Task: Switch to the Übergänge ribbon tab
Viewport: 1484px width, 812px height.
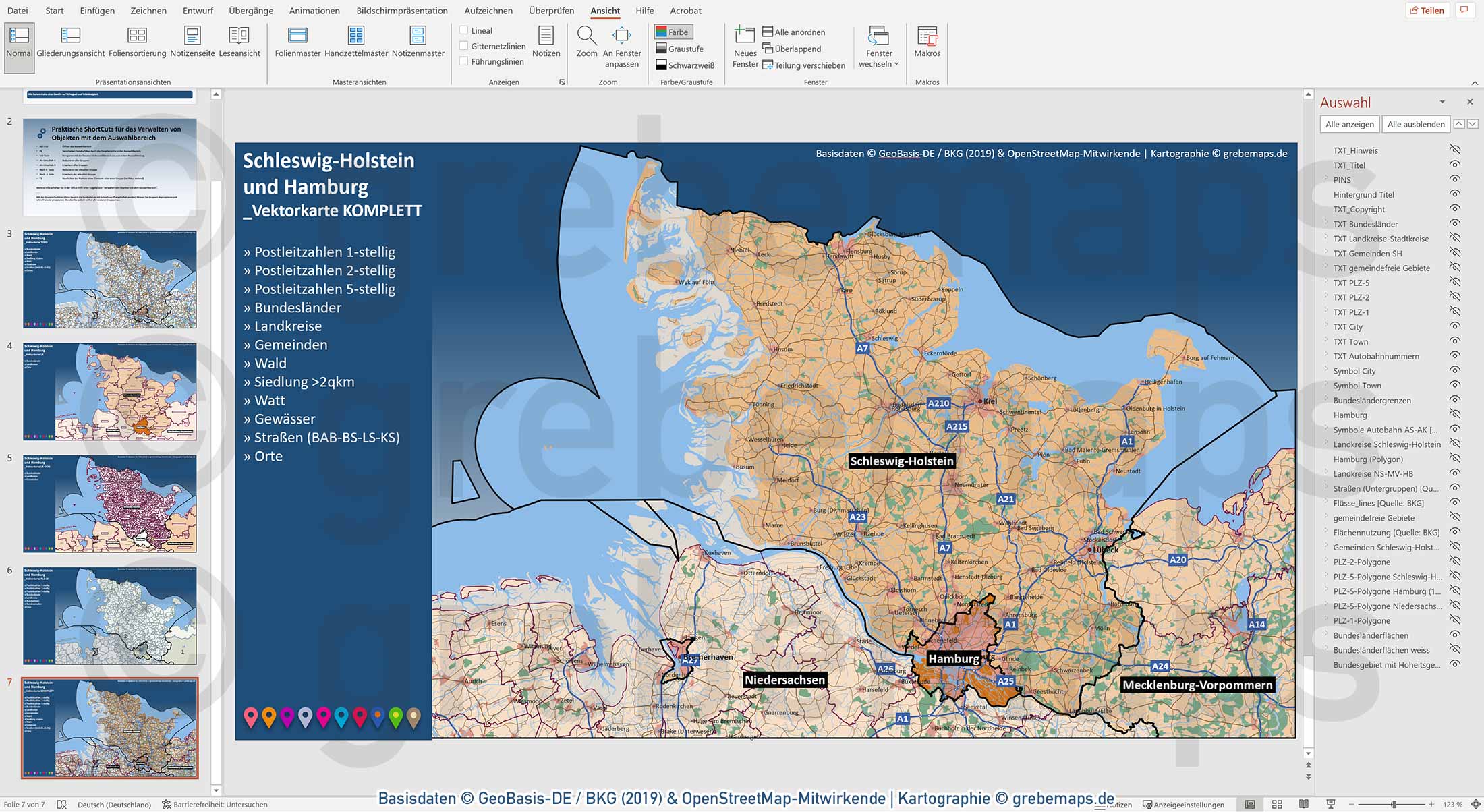Action: [x=250, y=11]
